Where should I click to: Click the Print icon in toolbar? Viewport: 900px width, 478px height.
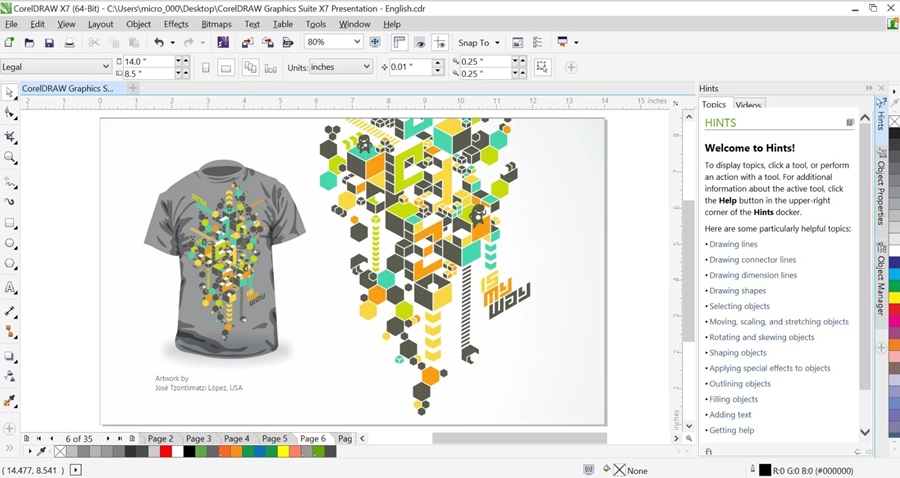69,43
